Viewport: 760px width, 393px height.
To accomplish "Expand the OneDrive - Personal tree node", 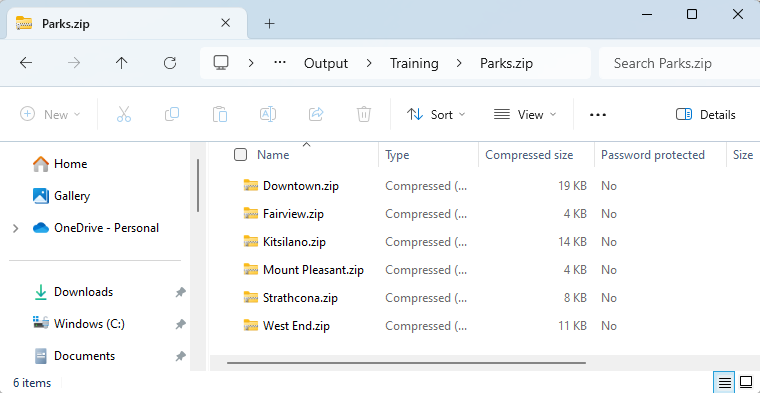I will 16,228.
